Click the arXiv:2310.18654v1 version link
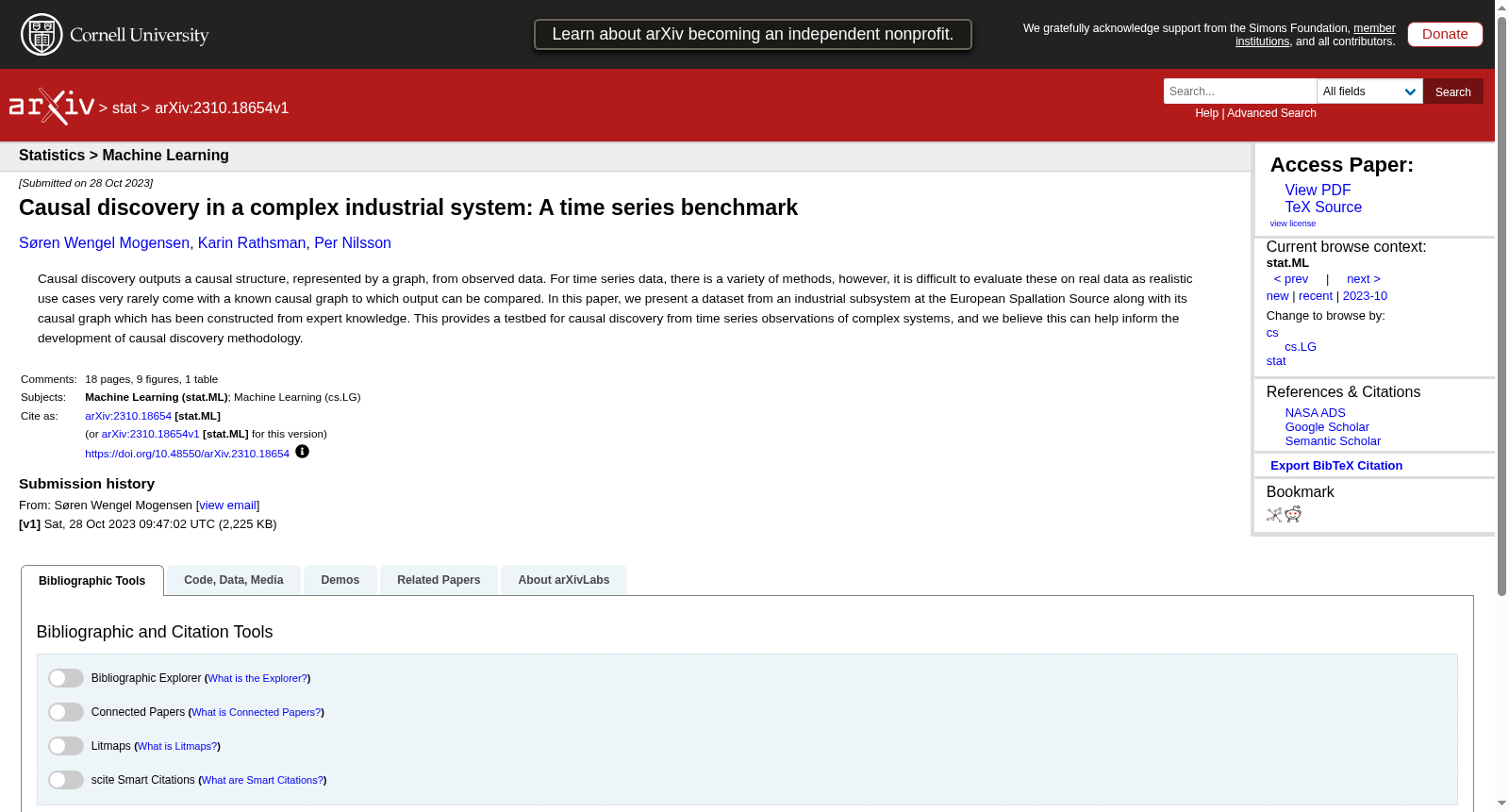This screenshot has width=1509, height=812. [x=150, y=434]
